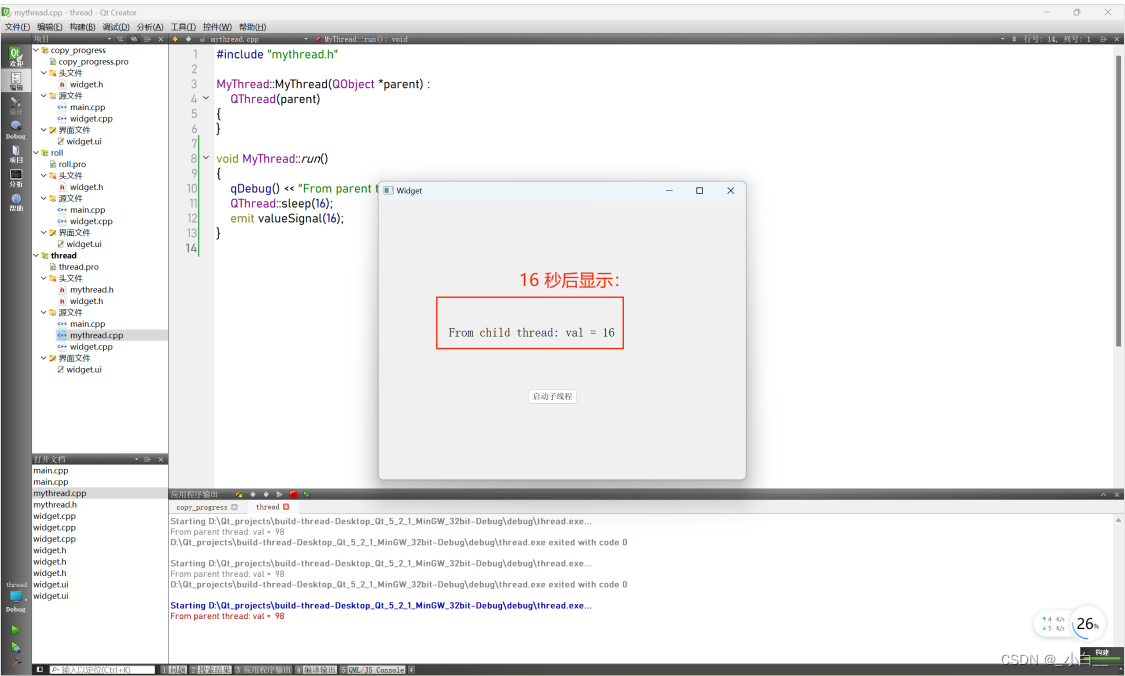Split the Projects side panel
Viewport: 1125px width, 676px height.
point(147,39)
